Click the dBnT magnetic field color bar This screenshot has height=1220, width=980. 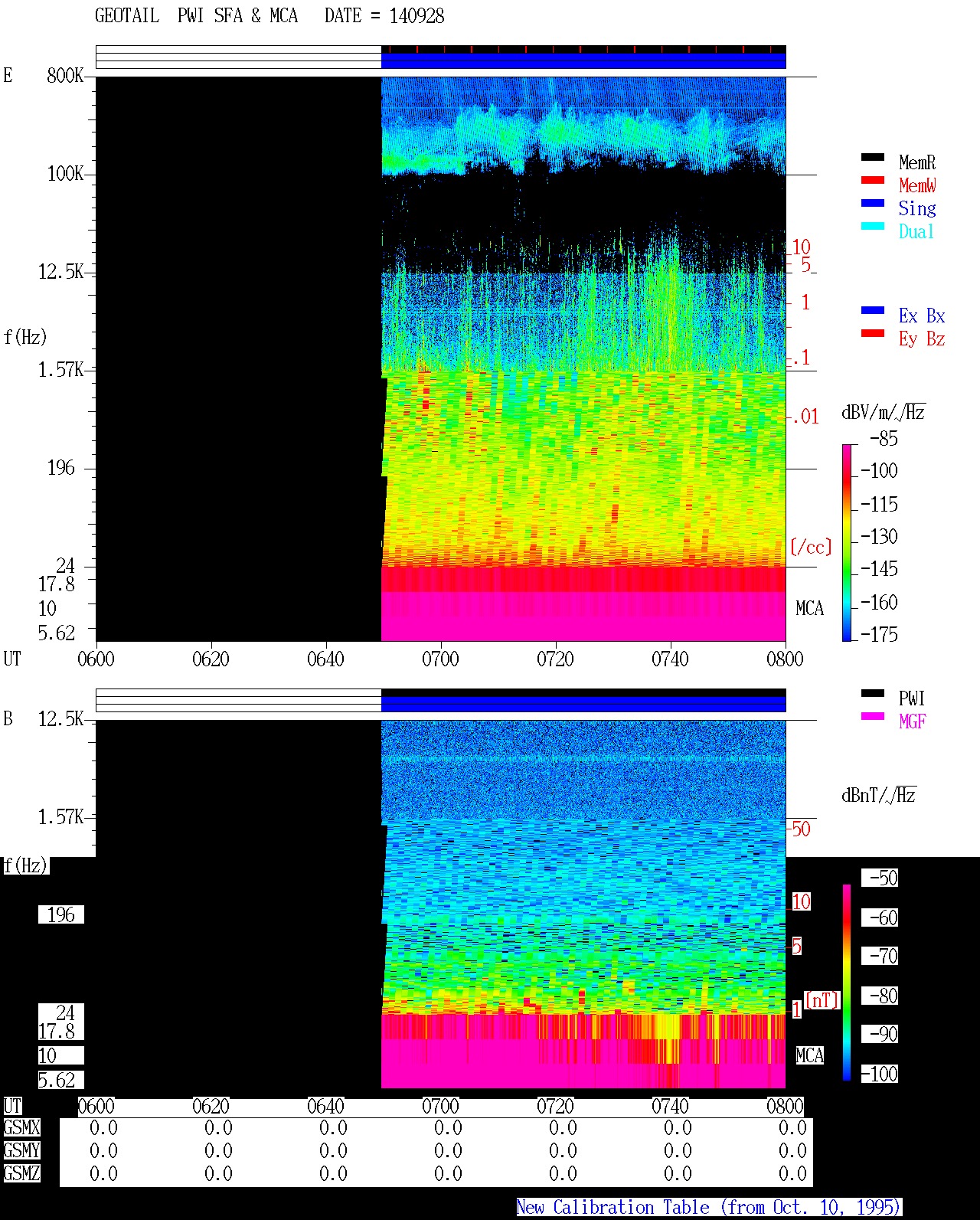coord(847,982)
